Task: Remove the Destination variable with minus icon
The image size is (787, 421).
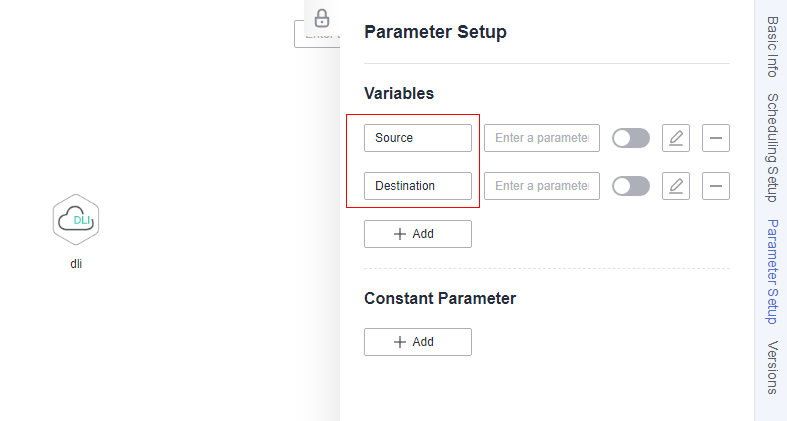Action: pyautogui.click(x=716, y=186)
